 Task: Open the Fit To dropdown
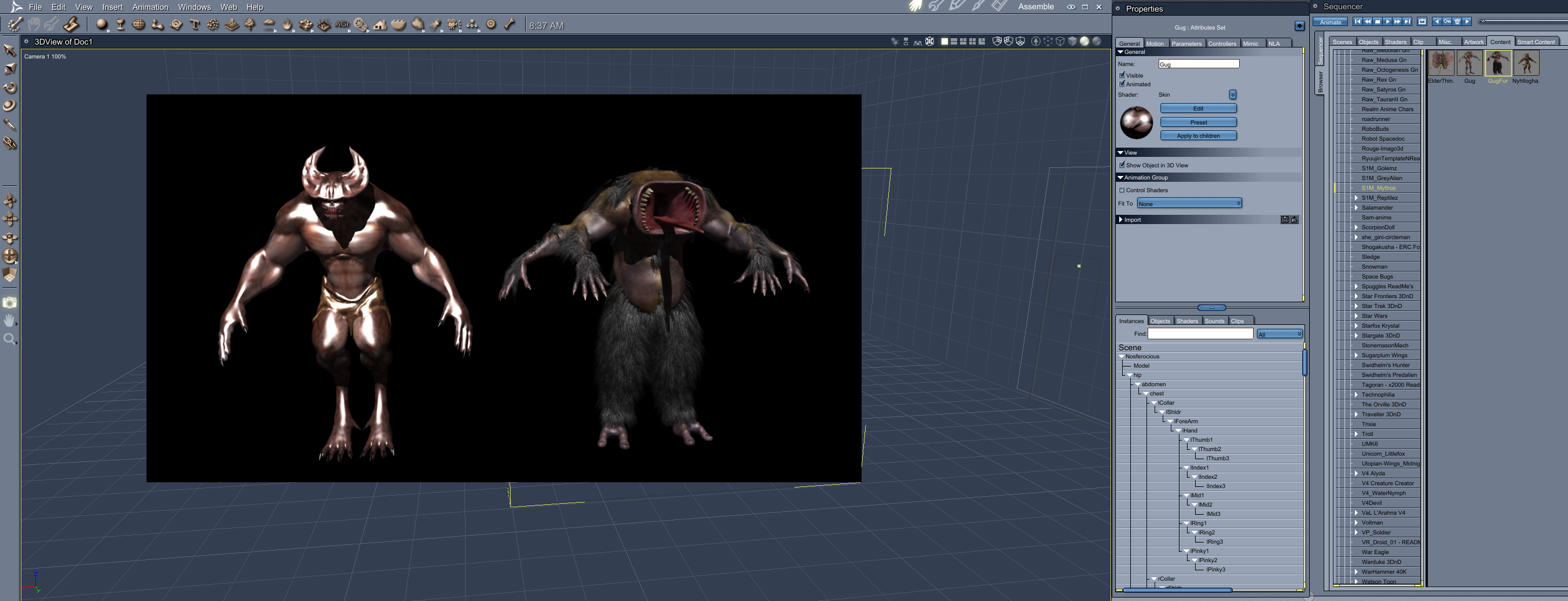1189,203
